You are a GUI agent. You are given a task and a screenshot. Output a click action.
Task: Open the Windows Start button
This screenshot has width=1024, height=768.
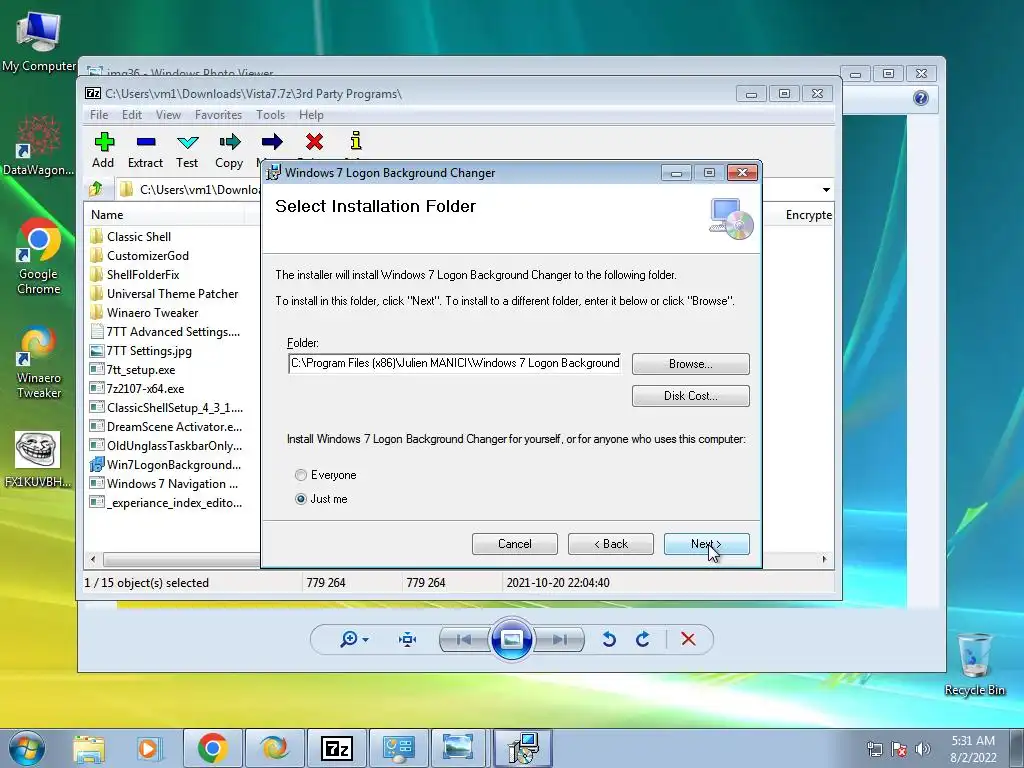[x=27, y=748]
